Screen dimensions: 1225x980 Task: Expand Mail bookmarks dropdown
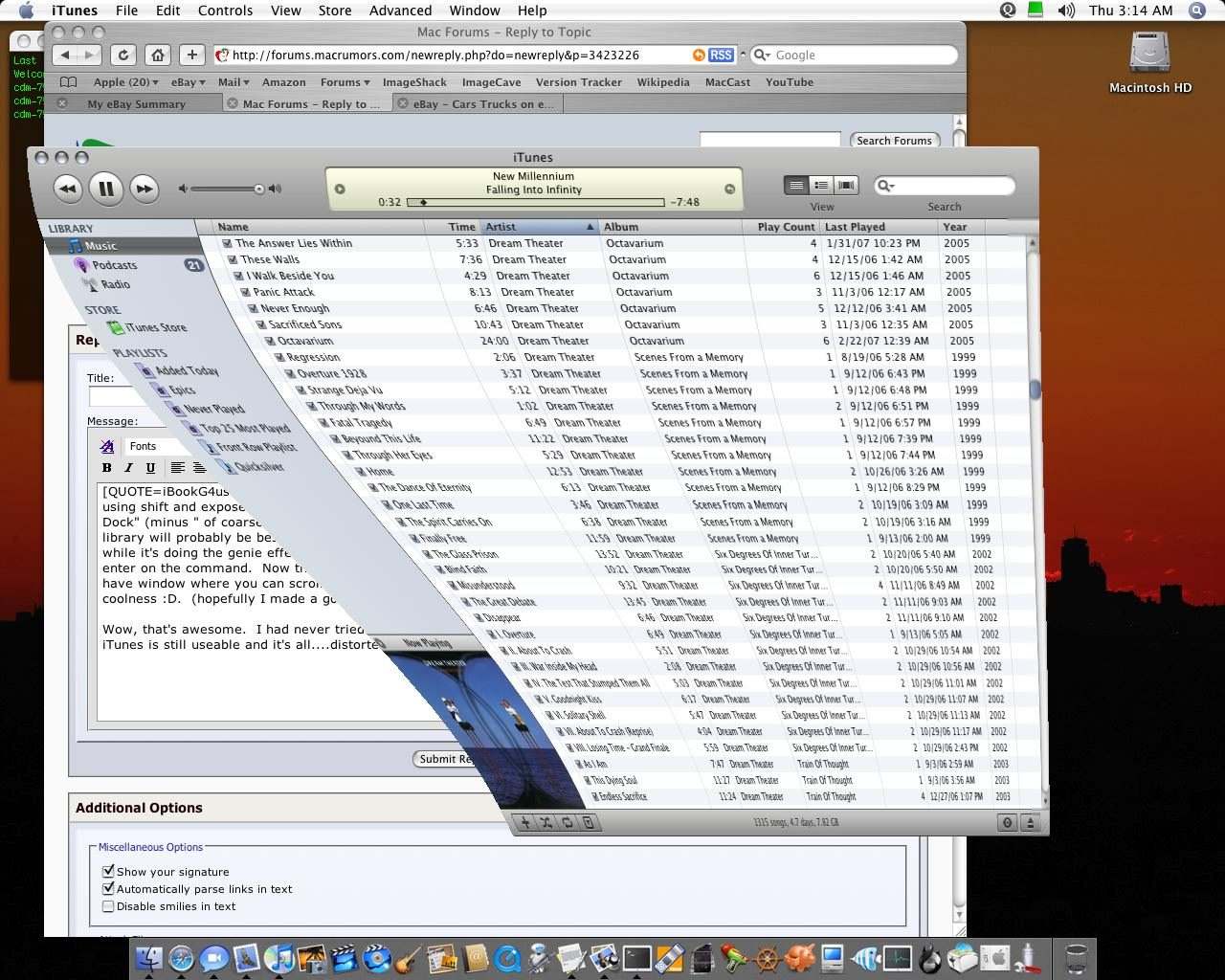[x=234, y=82]
